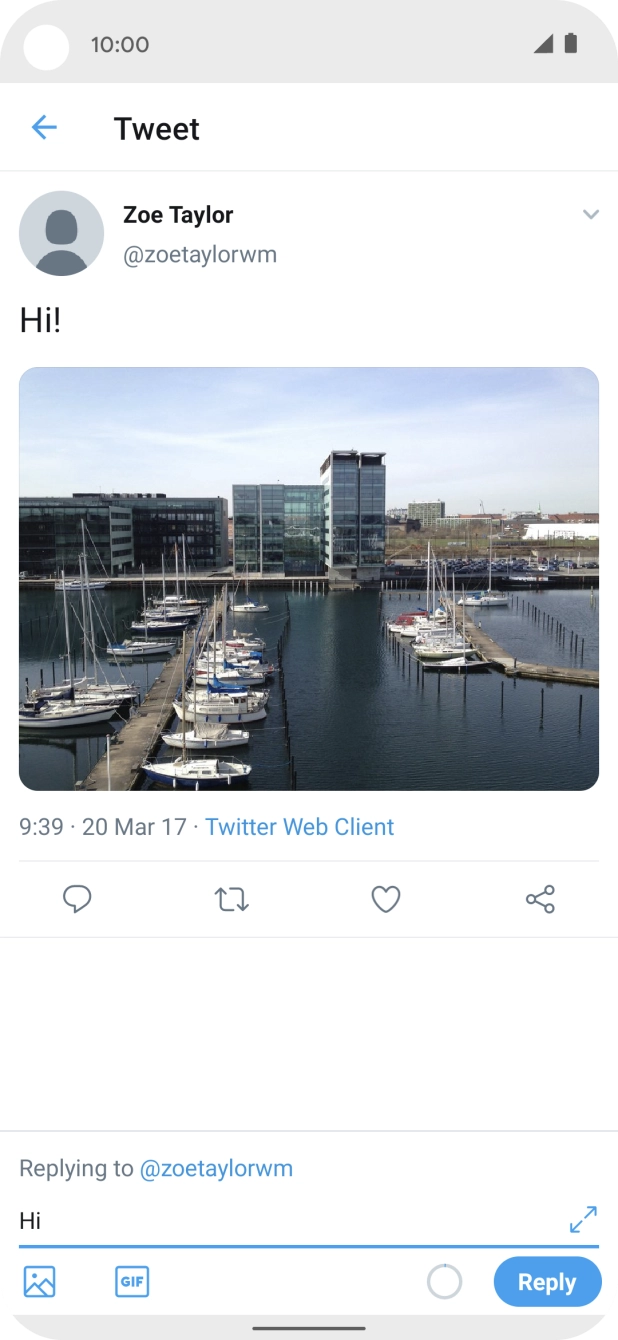Tap the reply speech bubble icon

[x=77, y=899]
